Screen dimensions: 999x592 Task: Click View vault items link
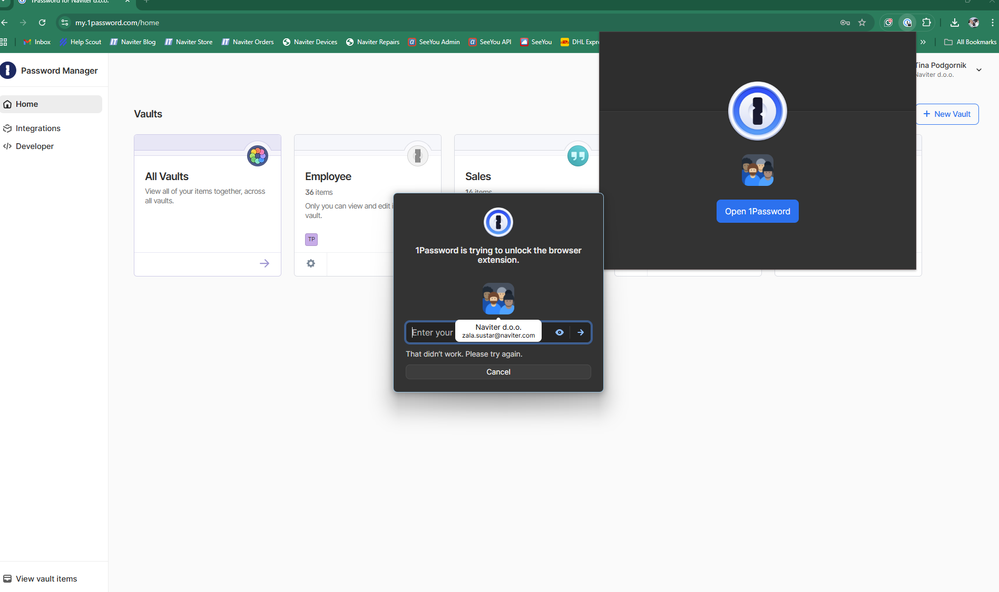click(46, 579)
